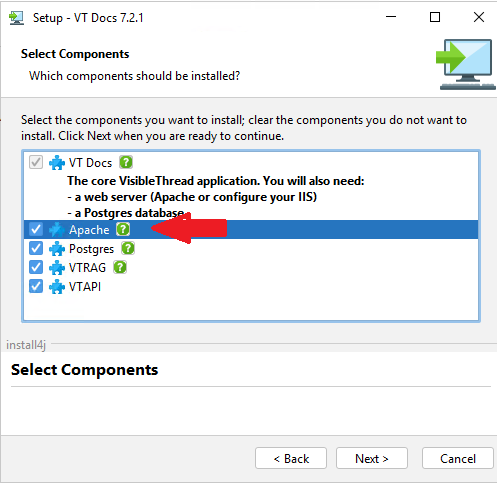Click the help icon beside Postgres

(128, 248)
